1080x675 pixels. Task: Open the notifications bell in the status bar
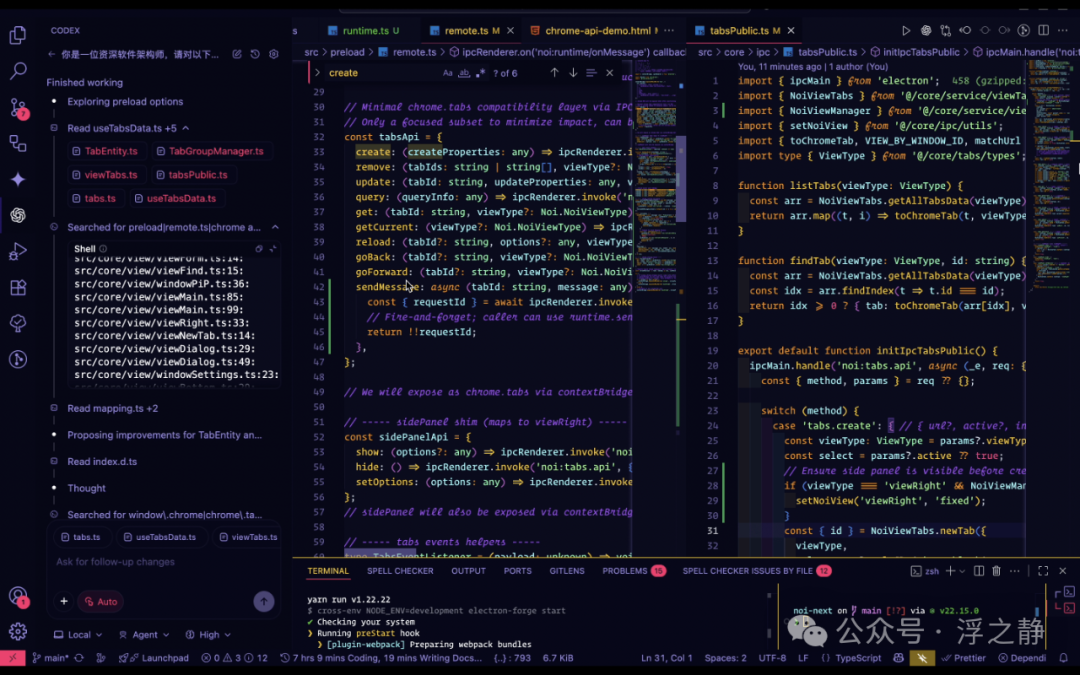point(1063,658)
